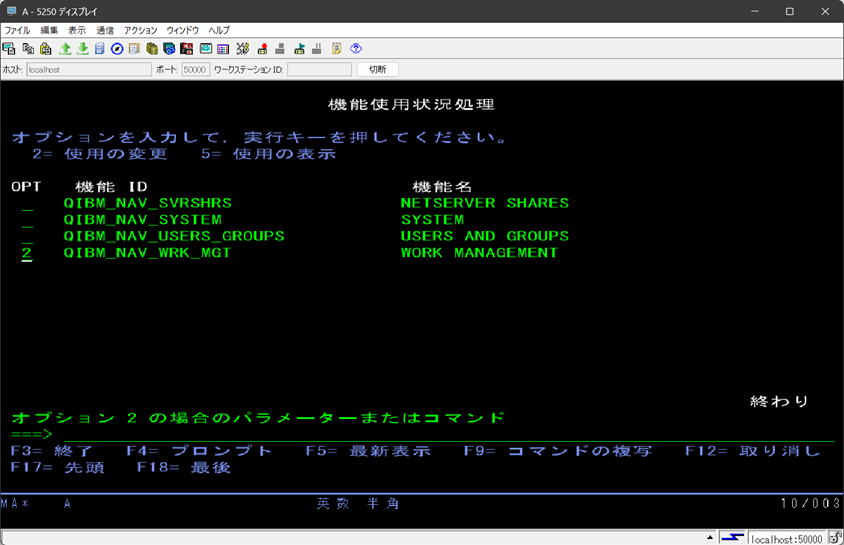This screenshot has width=844, height=545.
Task: Click the crossed tools settings icon
Action: click(x=242, y=48)
